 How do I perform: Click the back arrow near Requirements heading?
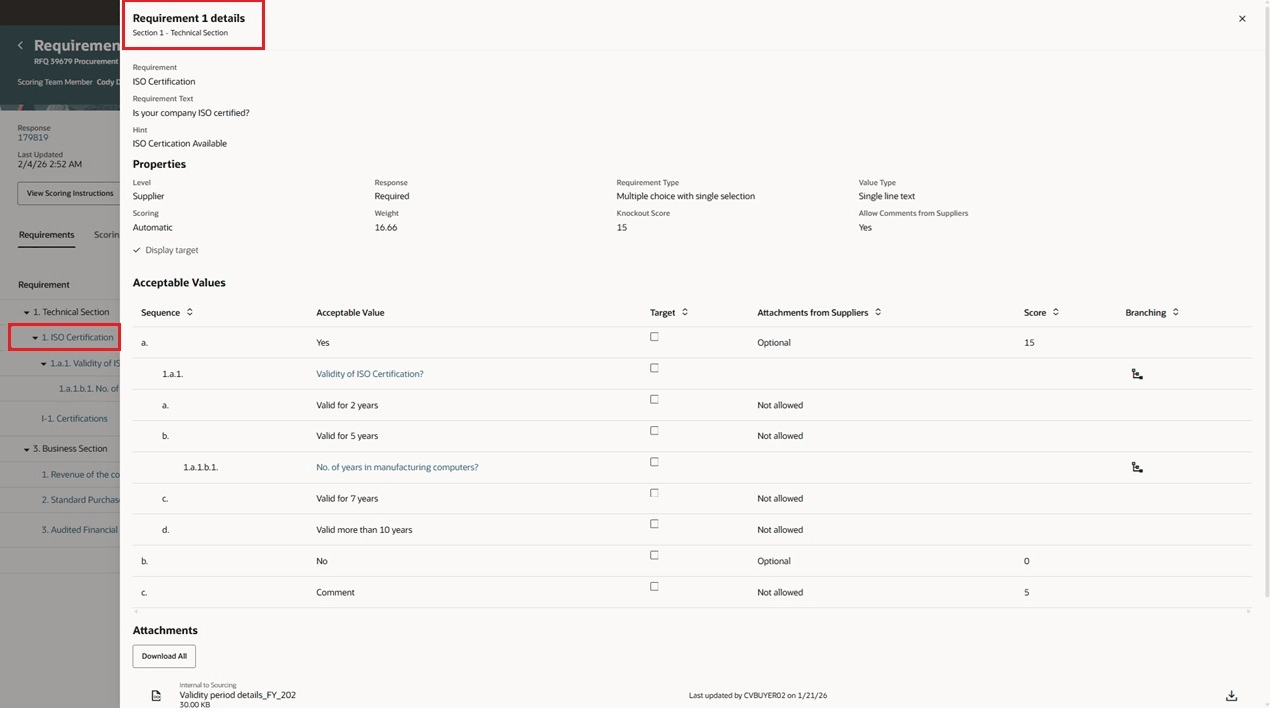coord(19,45)
